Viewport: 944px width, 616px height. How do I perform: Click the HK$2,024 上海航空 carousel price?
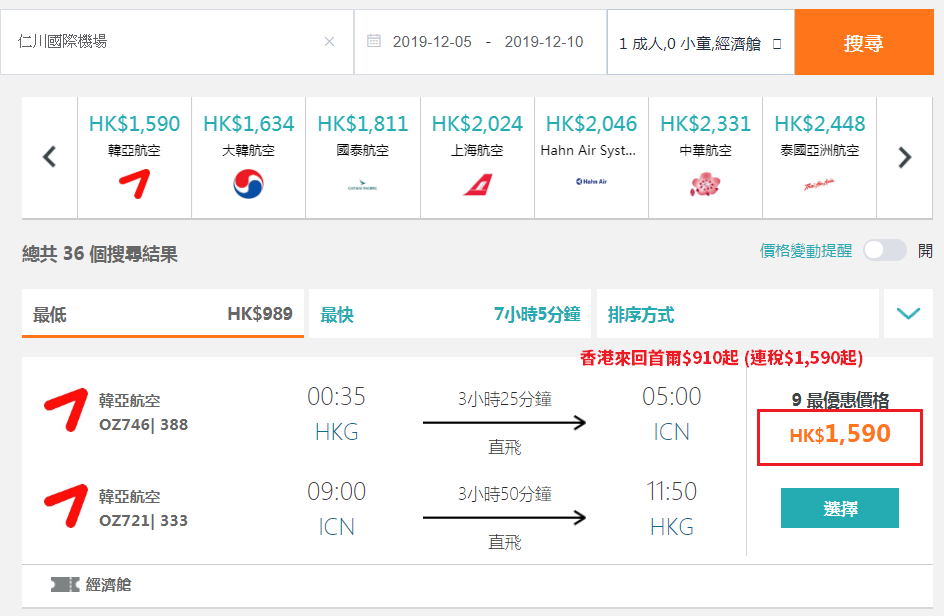[x=477, y=123]
